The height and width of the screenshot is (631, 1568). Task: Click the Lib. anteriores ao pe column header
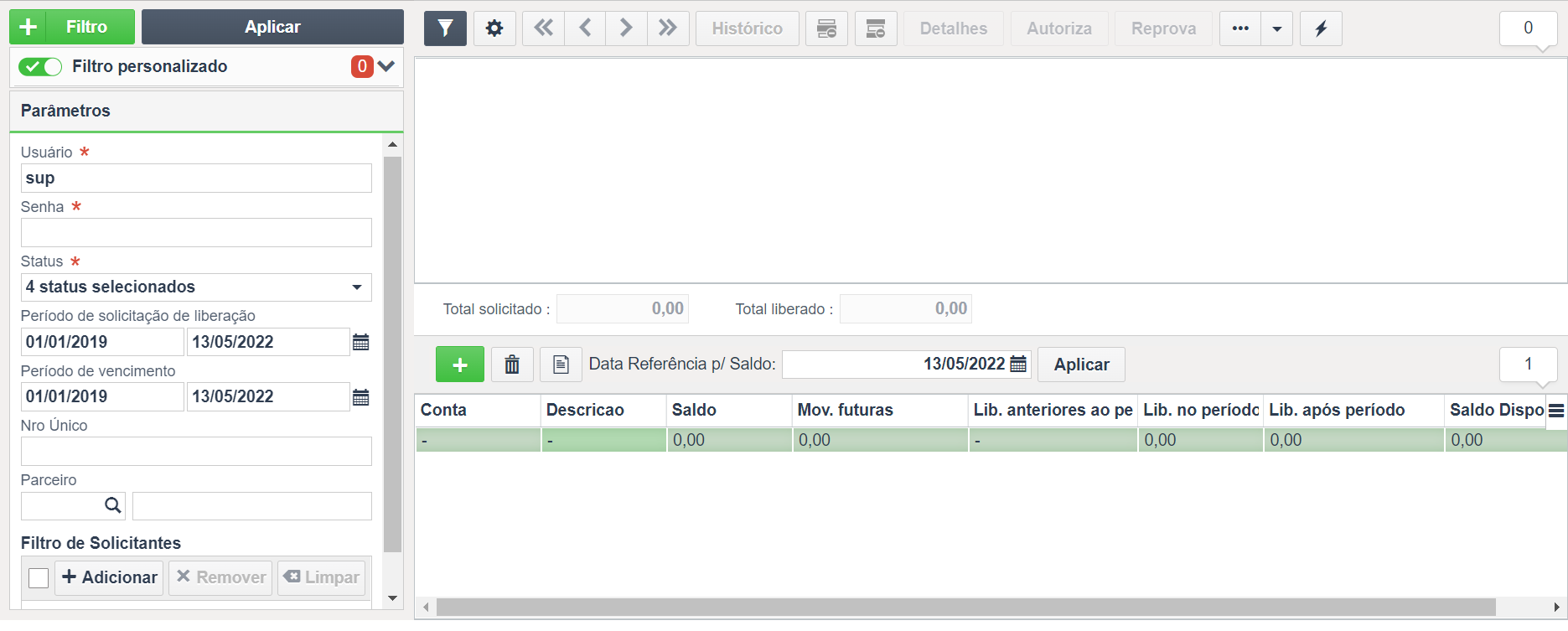coord(1053,410)
